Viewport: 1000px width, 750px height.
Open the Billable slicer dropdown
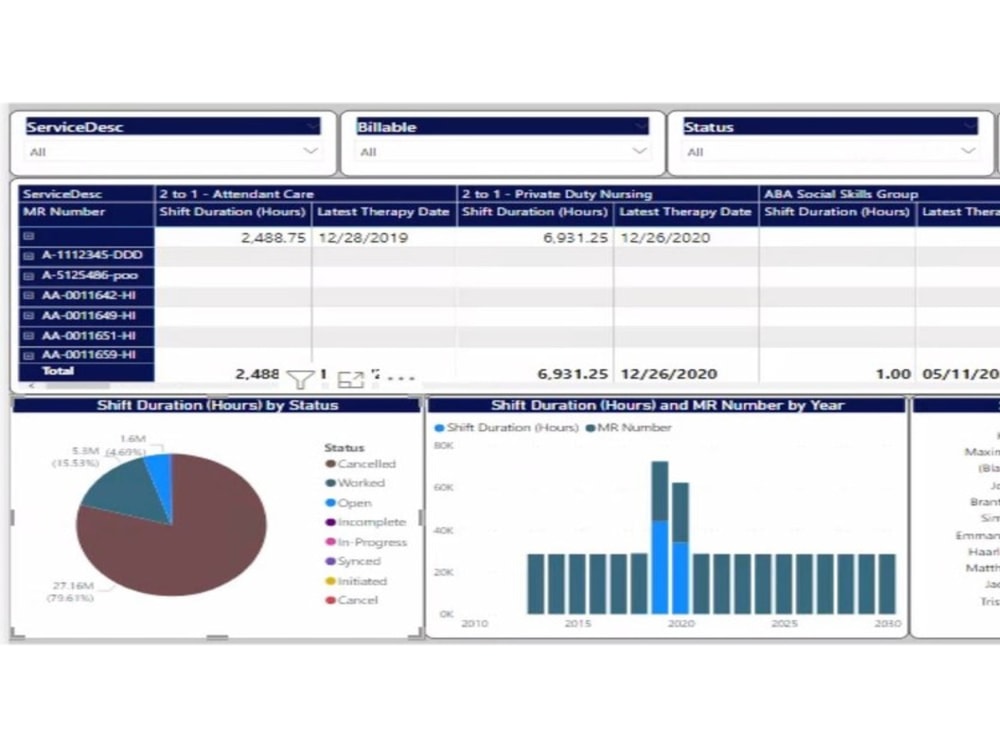tap(640, 149)
